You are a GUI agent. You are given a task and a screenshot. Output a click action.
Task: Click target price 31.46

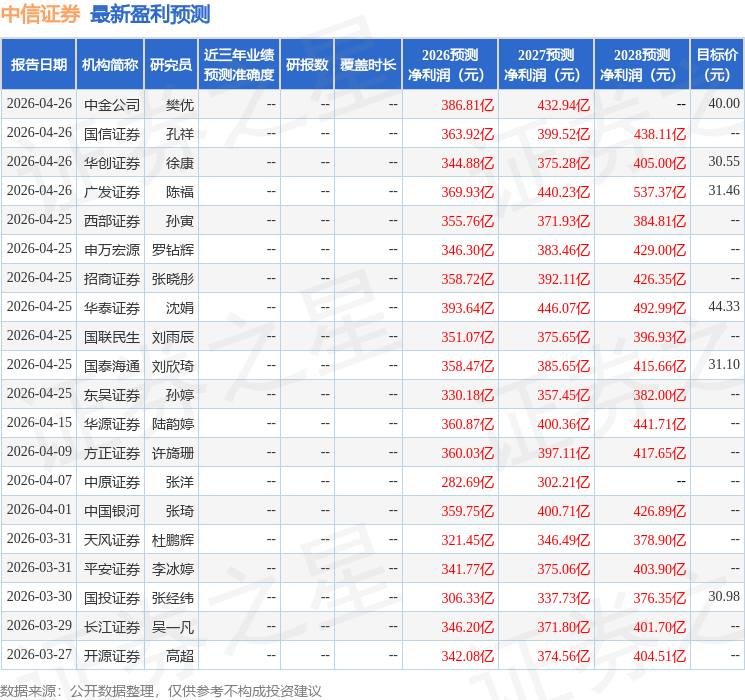724,190
